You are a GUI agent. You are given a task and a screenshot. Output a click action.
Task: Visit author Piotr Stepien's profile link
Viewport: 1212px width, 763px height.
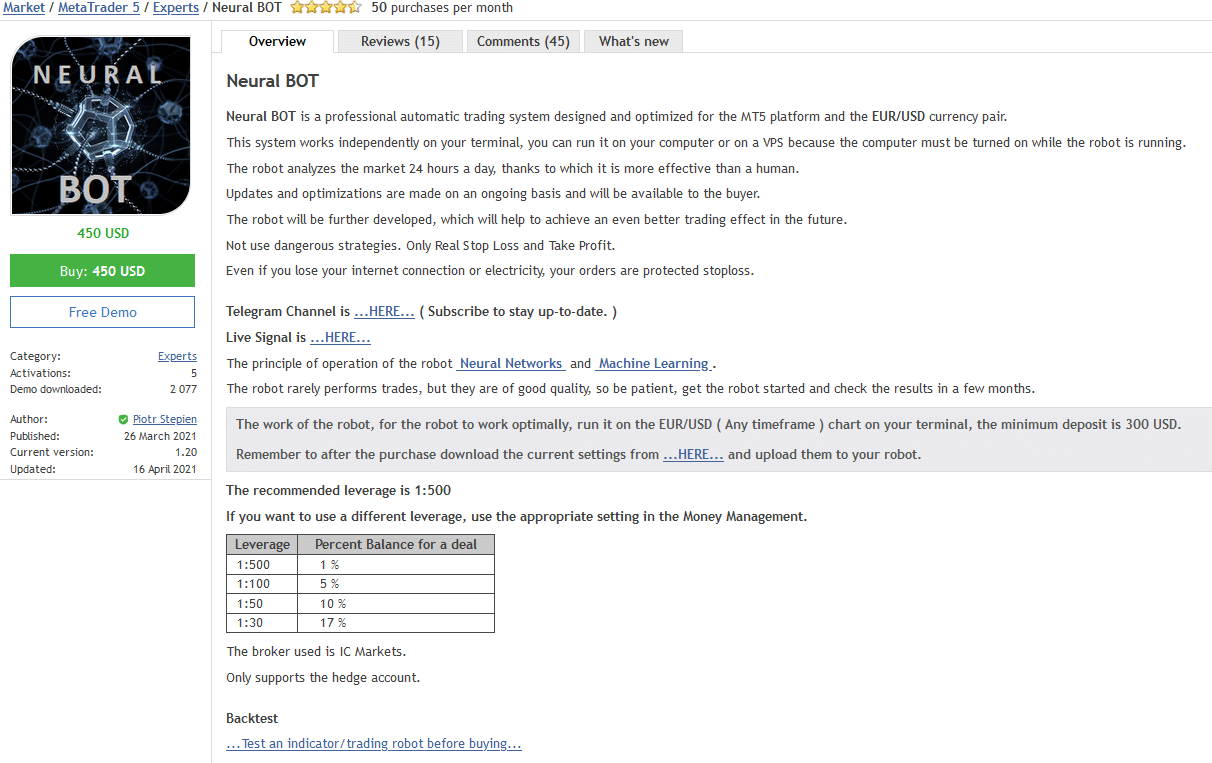165,420
